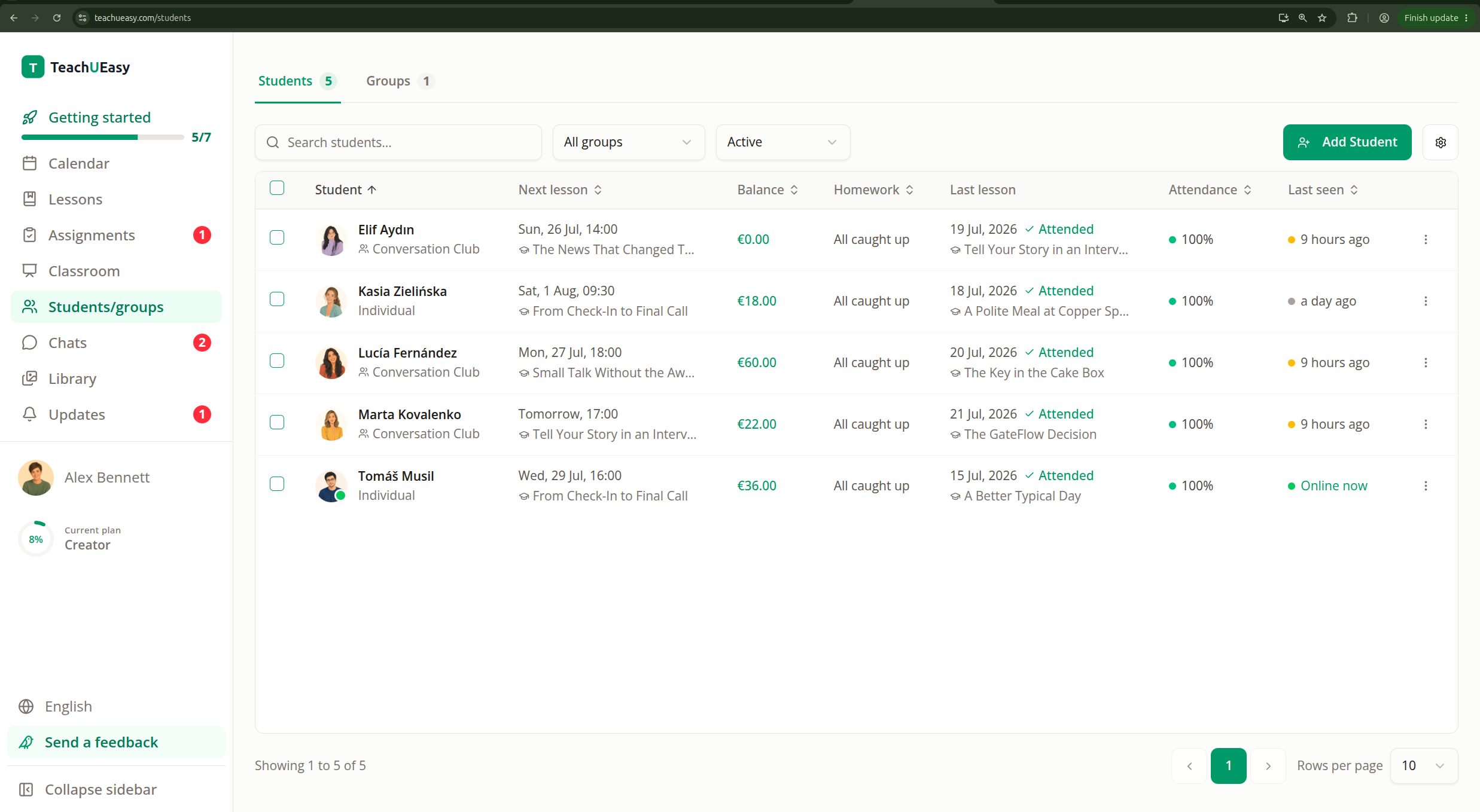Click the browser zoom magnifier icon
The height and width of the screenshot is (812, 1480).
tap(1302, 18)
